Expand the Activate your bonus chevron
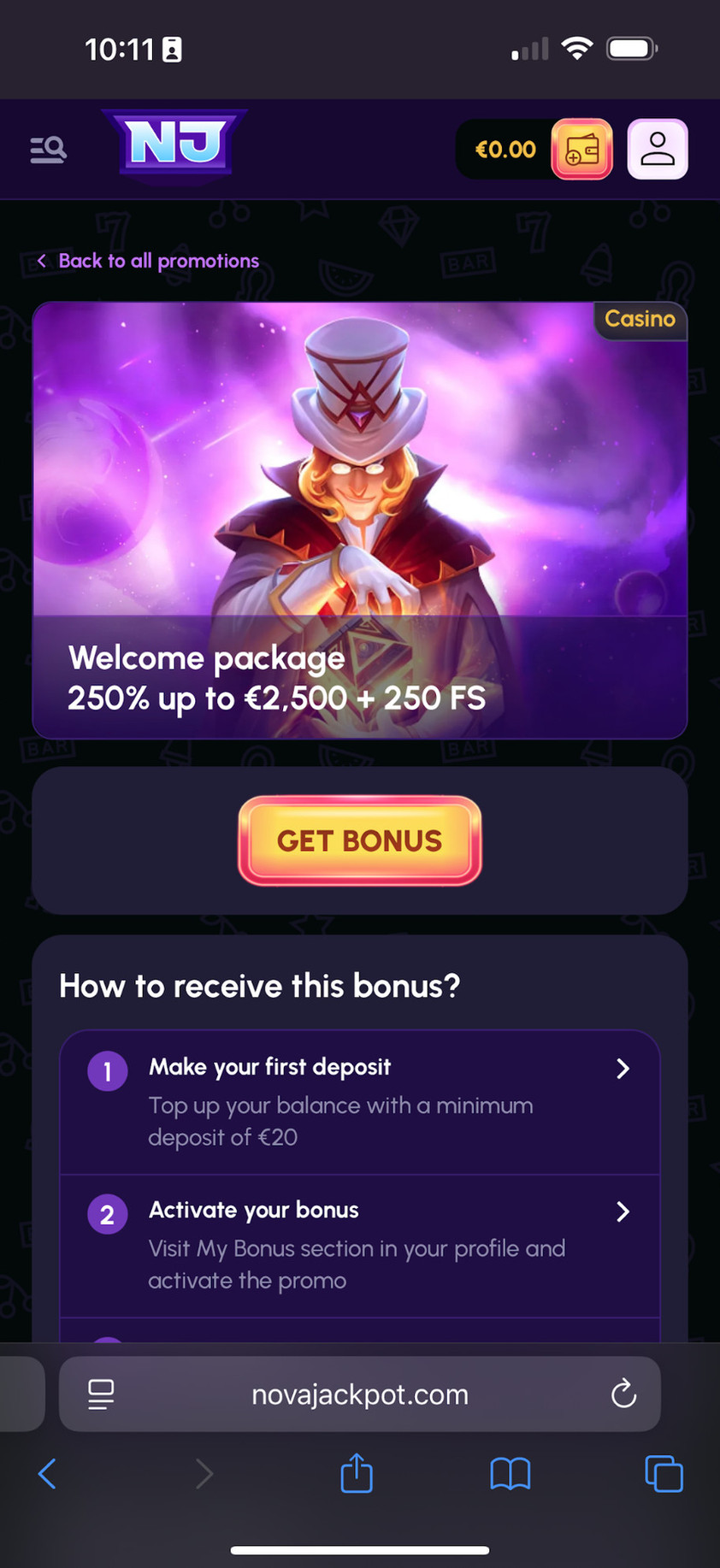This screenshot has height=1568, width=720. [x=623, y=1211]
